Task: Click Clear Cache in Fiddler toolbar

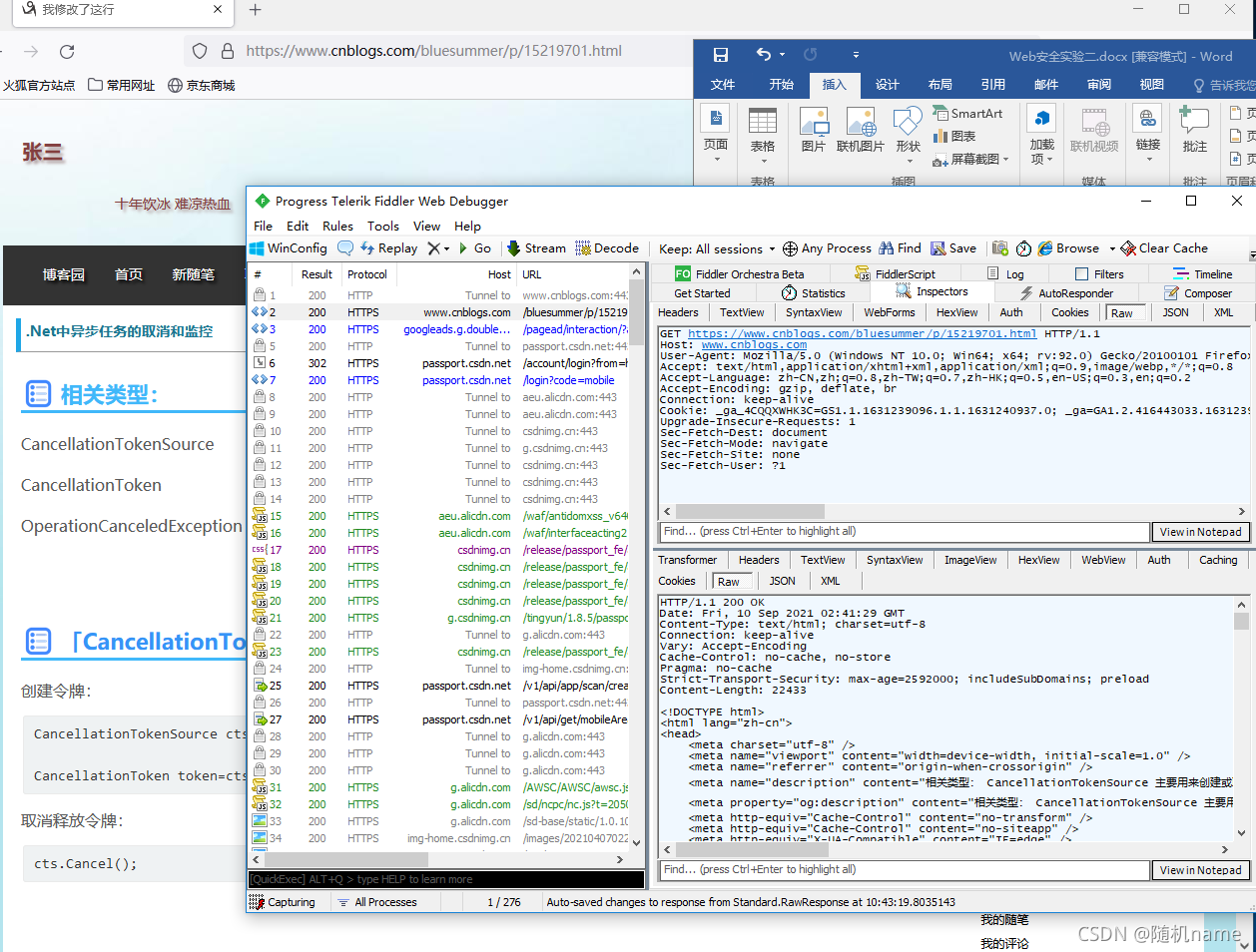Action: (x=1164, y=248)
